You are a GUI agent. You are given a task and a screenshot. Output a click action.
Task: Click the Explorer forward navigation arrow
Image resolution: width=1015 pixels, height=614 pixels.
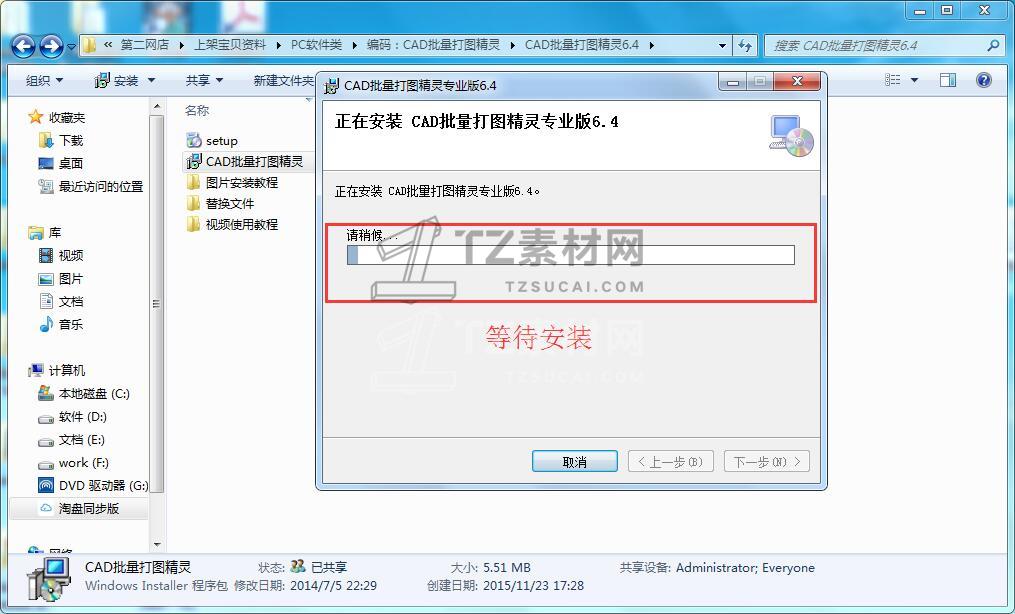point(51,46)
